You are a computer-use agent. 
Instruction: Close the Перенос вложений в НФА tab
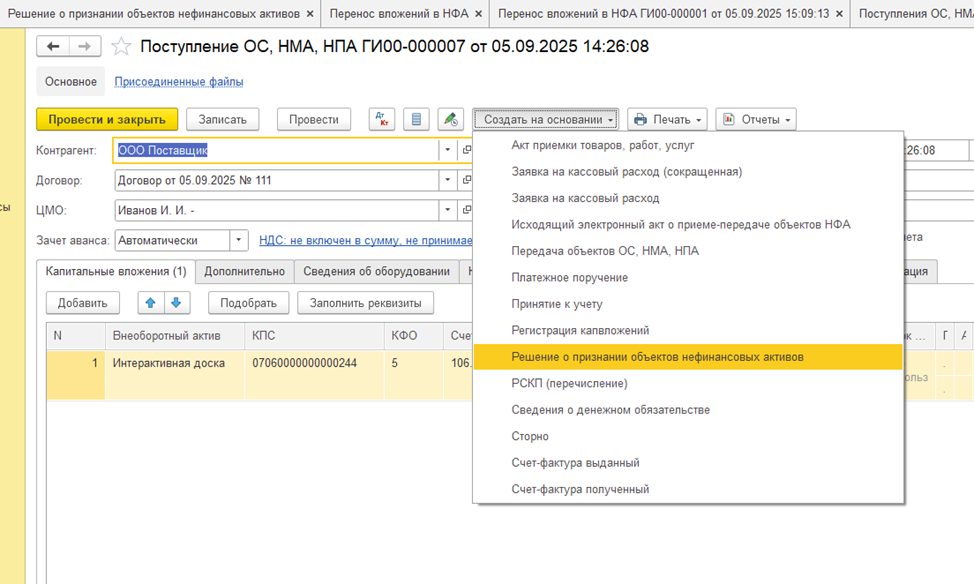478,14
